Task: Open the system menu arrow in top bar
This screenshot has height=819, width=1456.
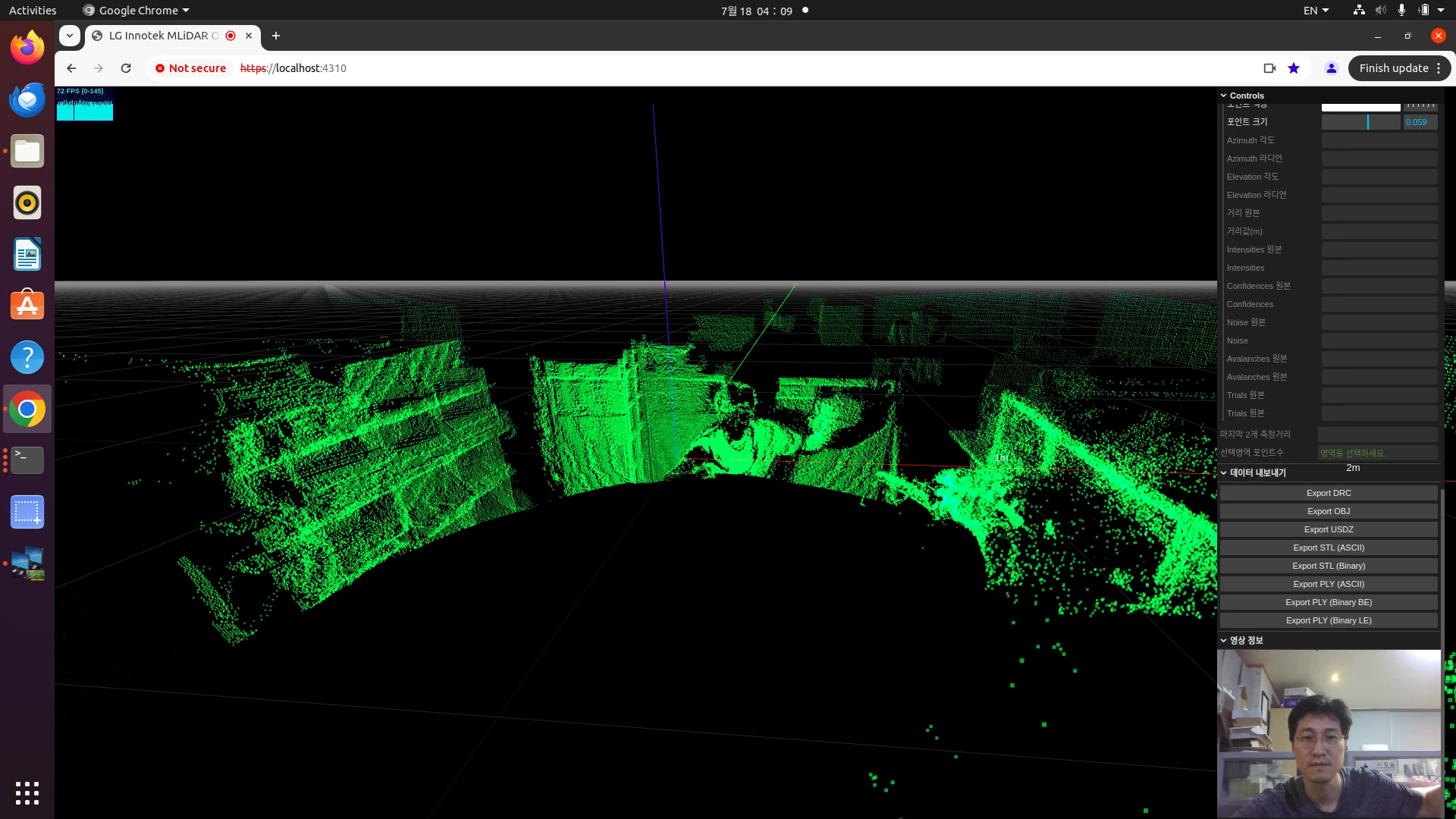Action: [x=1441, y=11]
